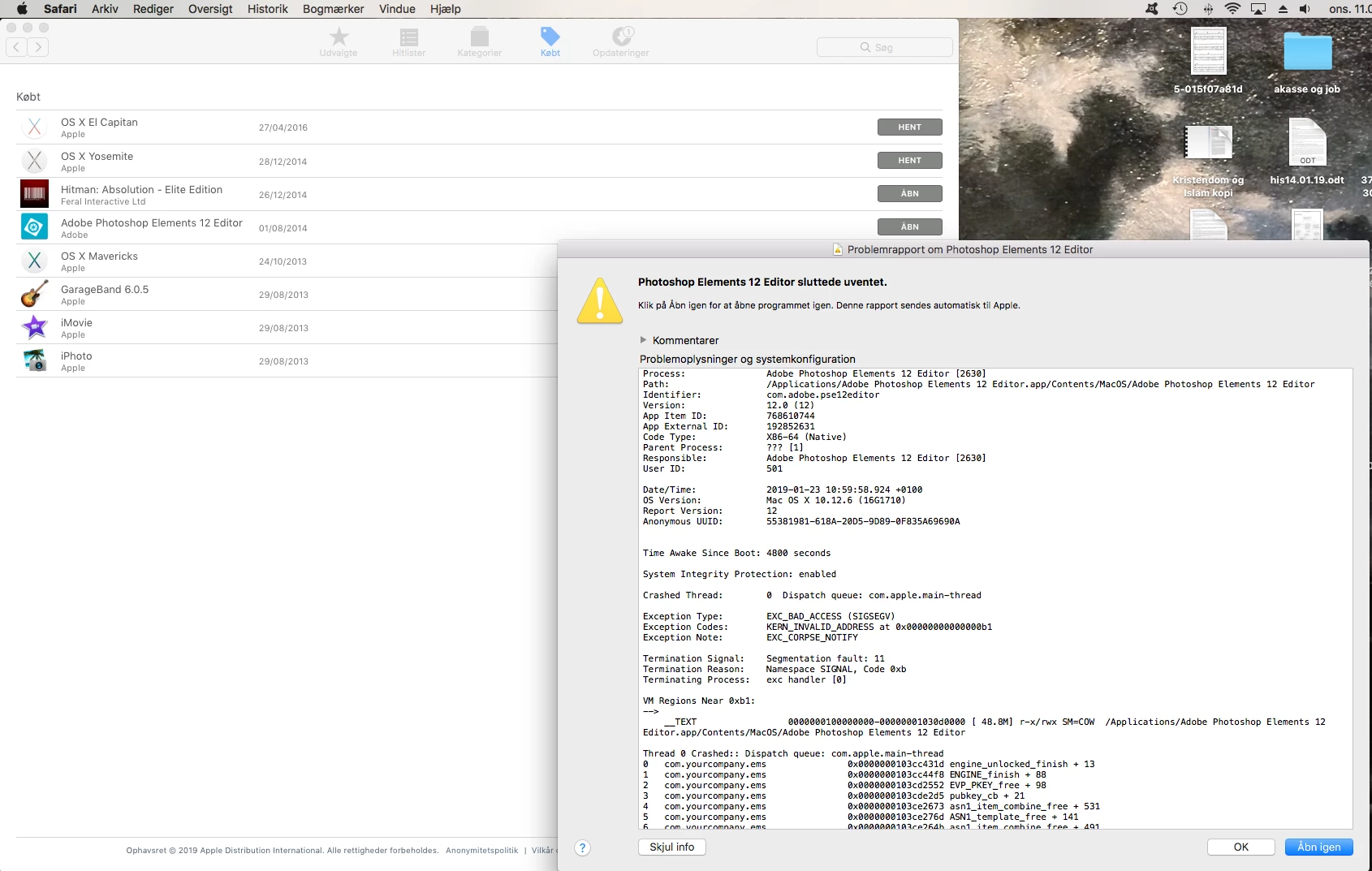Click the Feral Interactive Ltd developer name

(103, 202)
